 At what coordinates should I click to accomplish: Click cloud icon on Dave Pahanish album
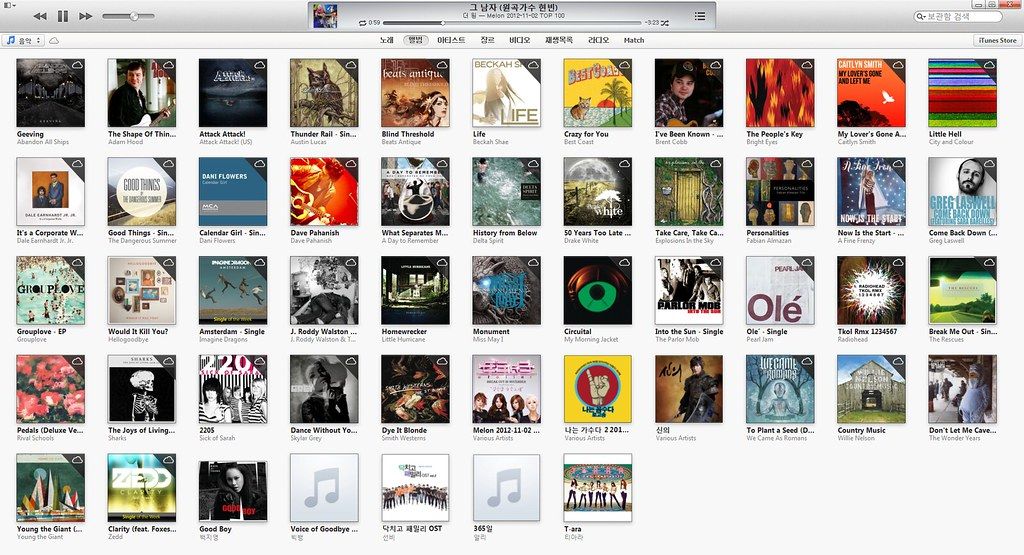tap(351, 164)
